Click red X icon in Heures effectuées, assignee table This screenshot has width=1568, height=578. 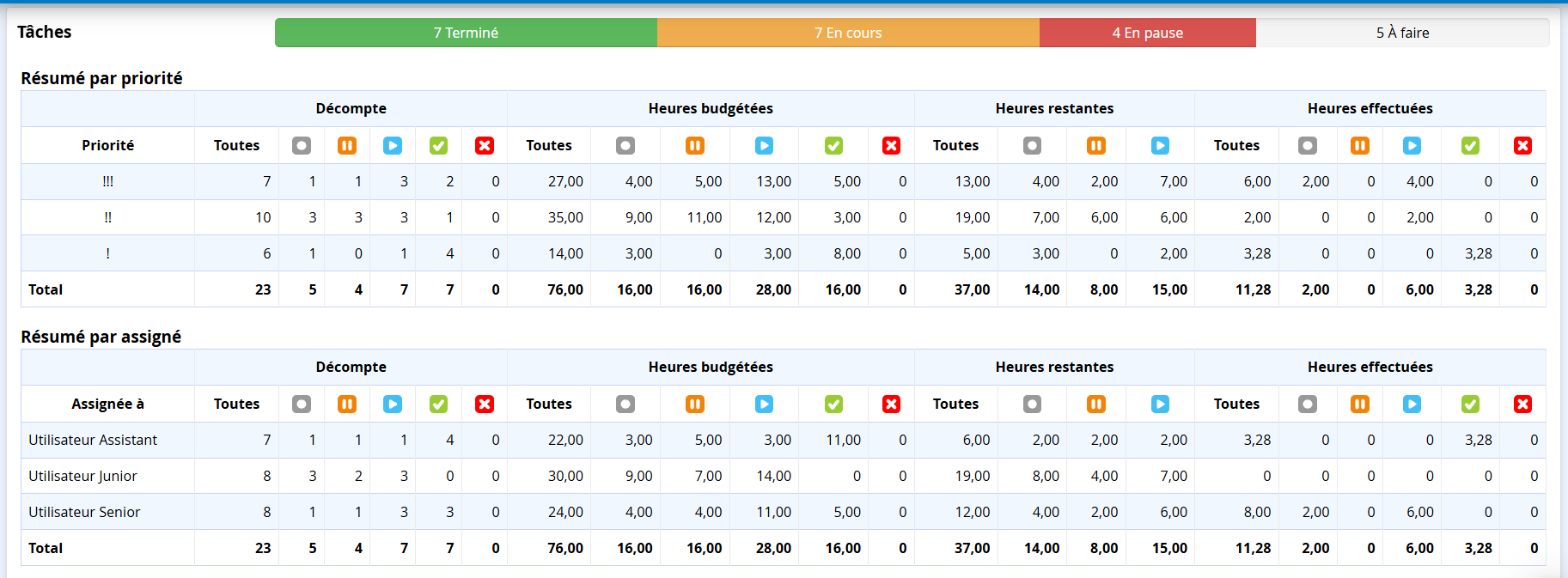(x=1523, y=404)
